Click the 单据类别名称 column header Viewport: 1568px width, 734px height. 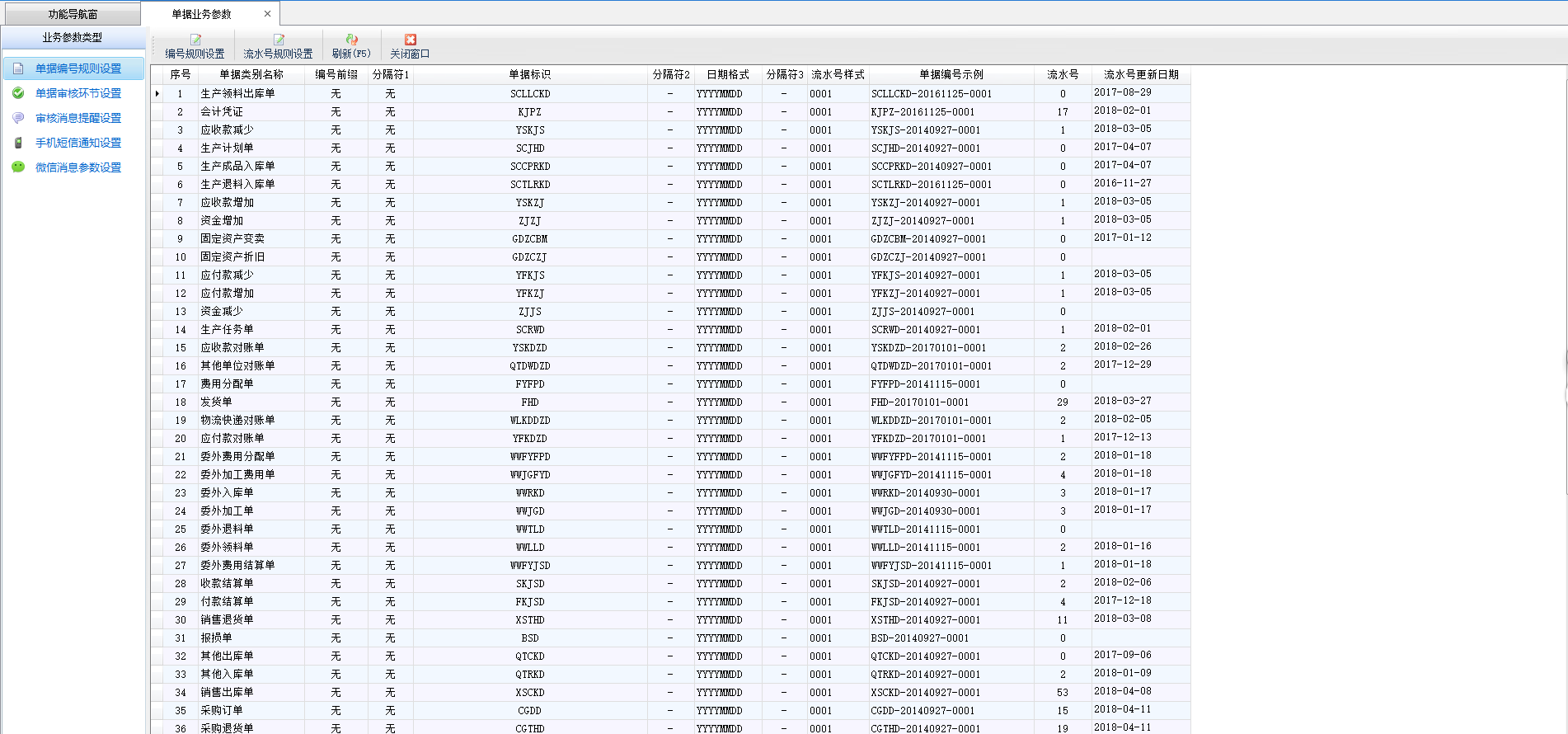(251, 74)
